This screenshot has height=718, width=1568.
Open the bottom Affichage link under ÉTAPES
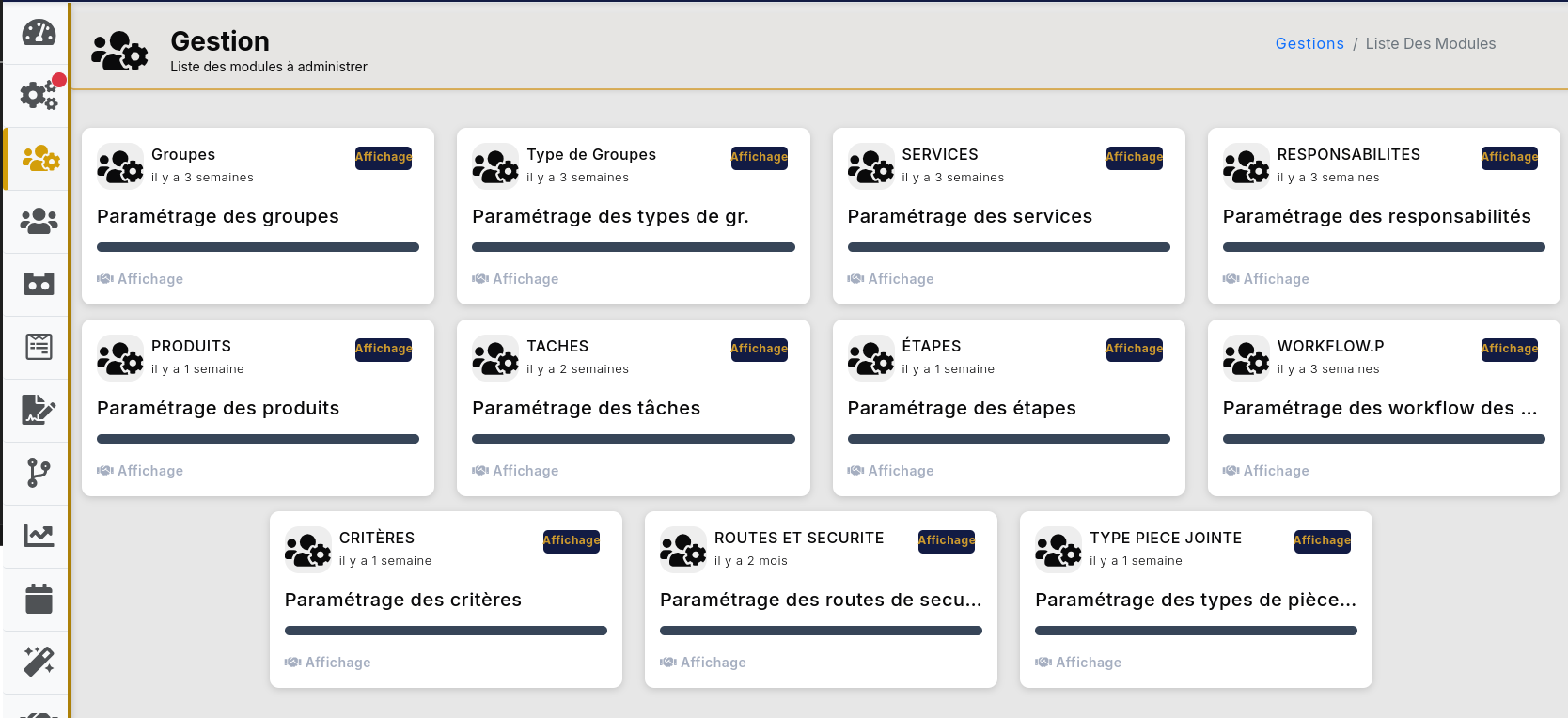point(891,471)
